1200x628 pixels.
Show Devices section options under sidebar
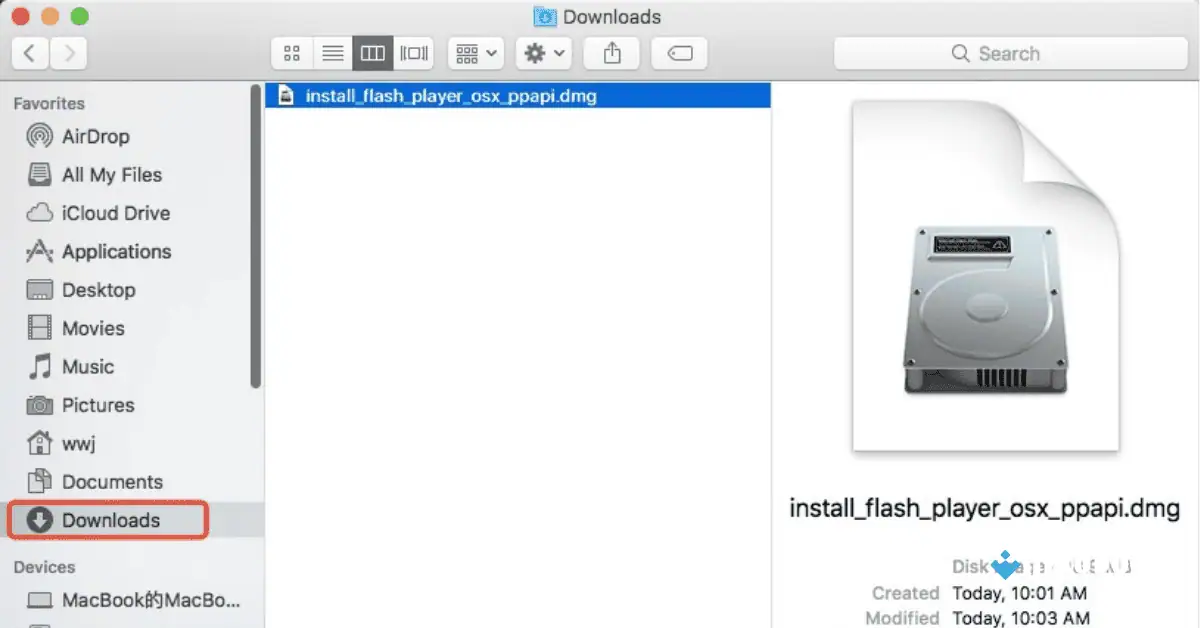[44, 567]
